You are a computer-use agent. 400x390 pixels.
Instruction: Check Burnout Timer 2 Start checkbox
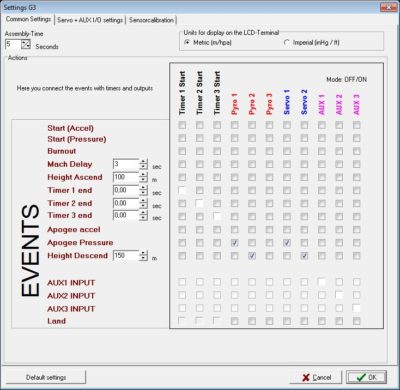[199, 151]
